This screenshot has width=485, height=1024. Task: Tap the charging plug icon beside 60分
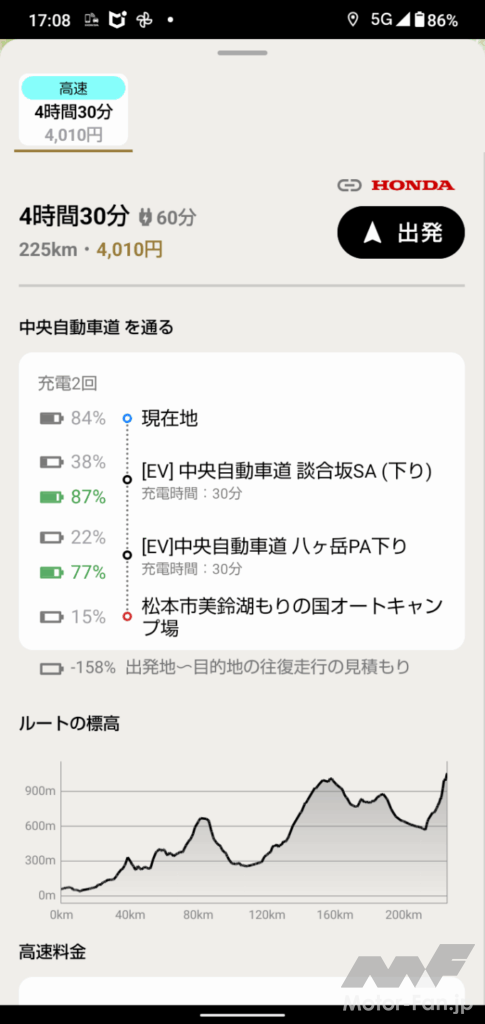(x=145, y=217)
